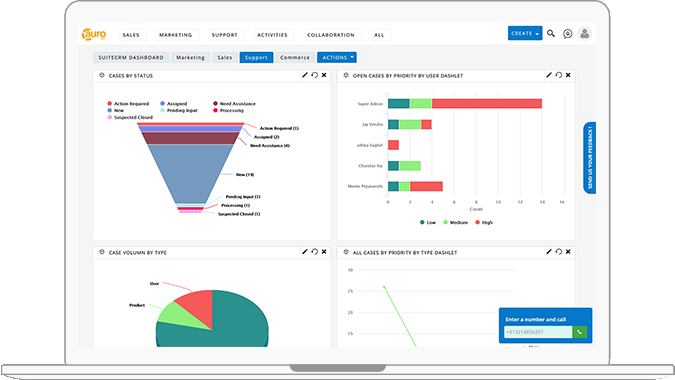The width and height of the screenshot is (675, 380).
Task: Toggle Action Required legend in funnel chart
Action: [128, 104]
